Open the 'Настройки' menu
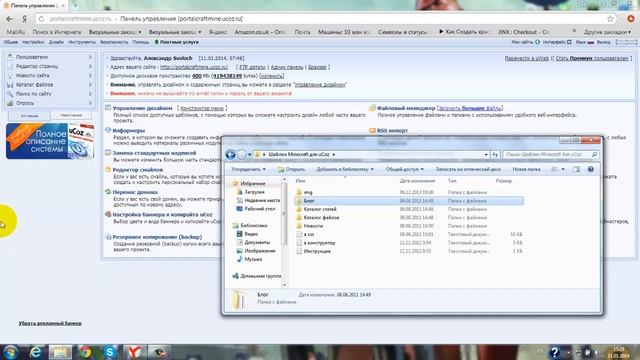640x360 pixels. click(33, 42)
